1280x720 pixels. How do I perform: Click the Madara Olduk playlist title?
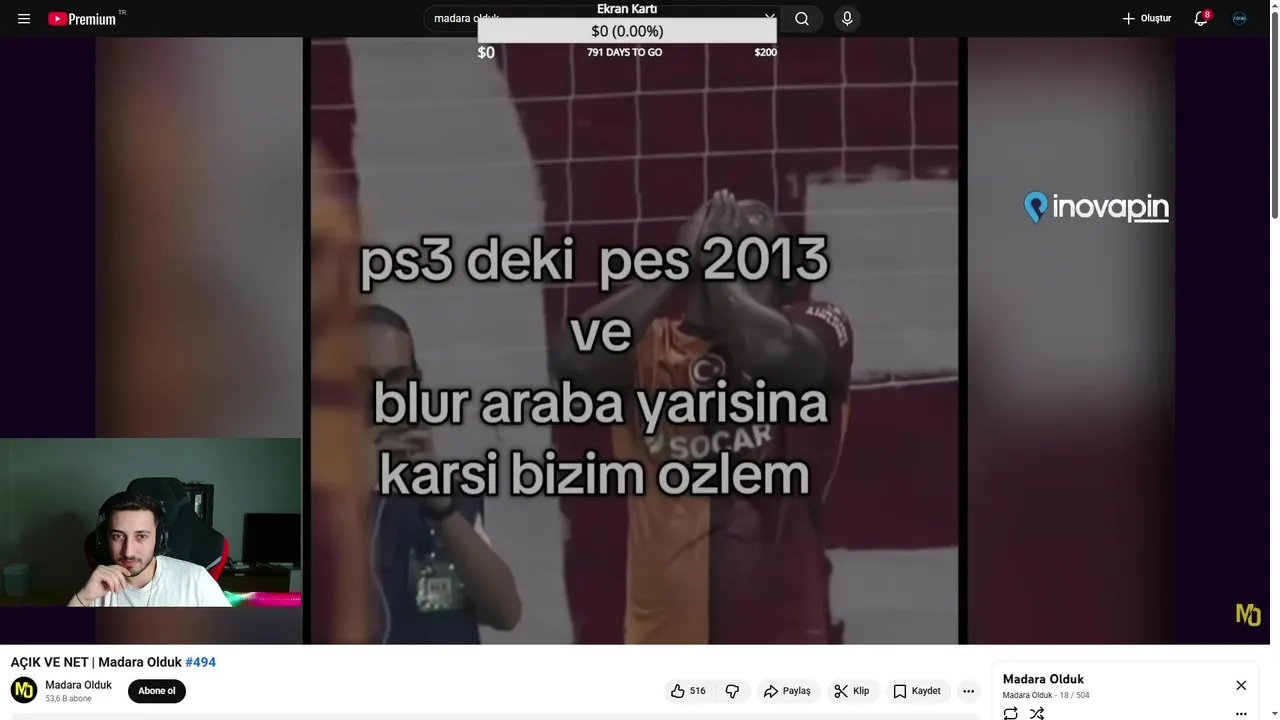[x=1043, y=679]
